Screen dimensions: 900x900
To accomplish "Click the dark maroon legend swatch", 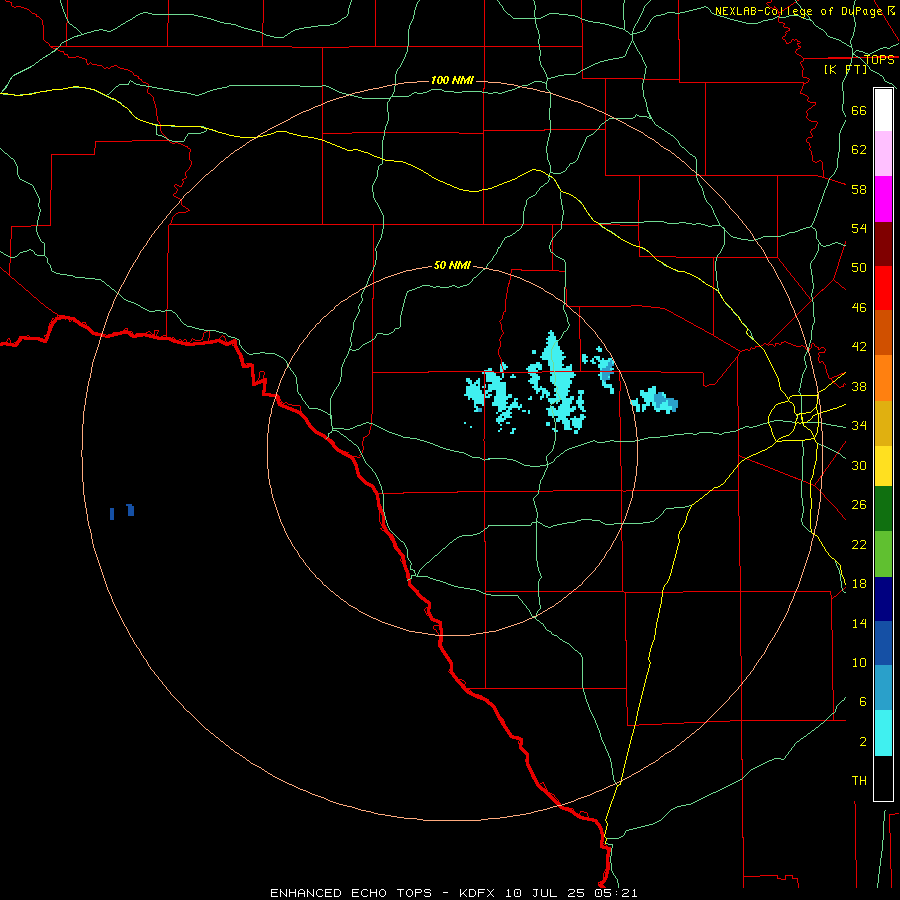I will pyautogui.click(x=883, y=243).
